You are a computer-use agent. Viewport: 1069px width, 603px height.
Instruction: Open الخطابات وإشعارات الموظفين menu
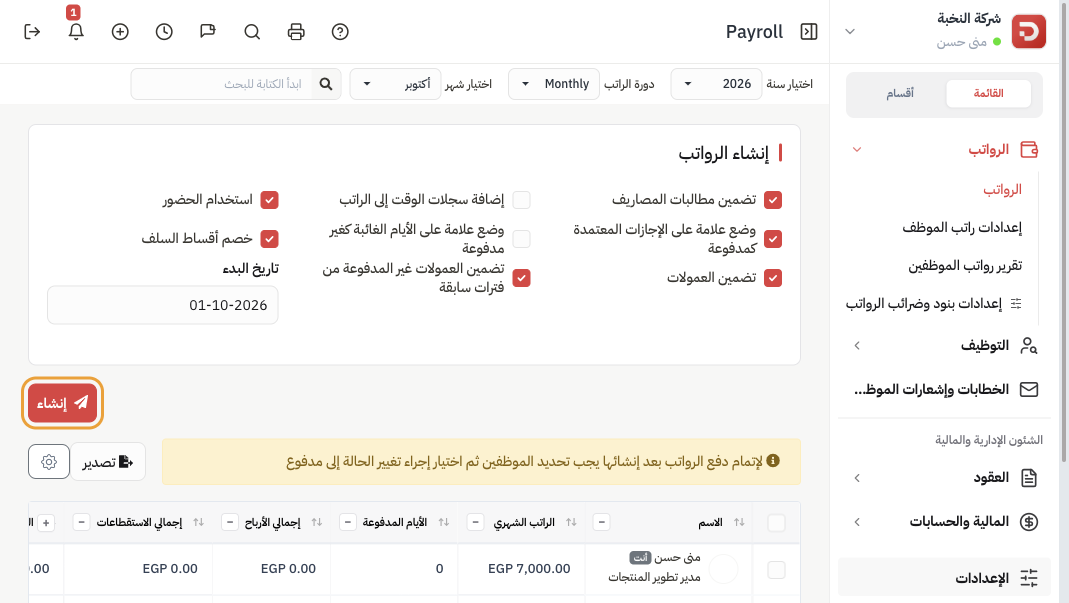[x=945, y=389]
